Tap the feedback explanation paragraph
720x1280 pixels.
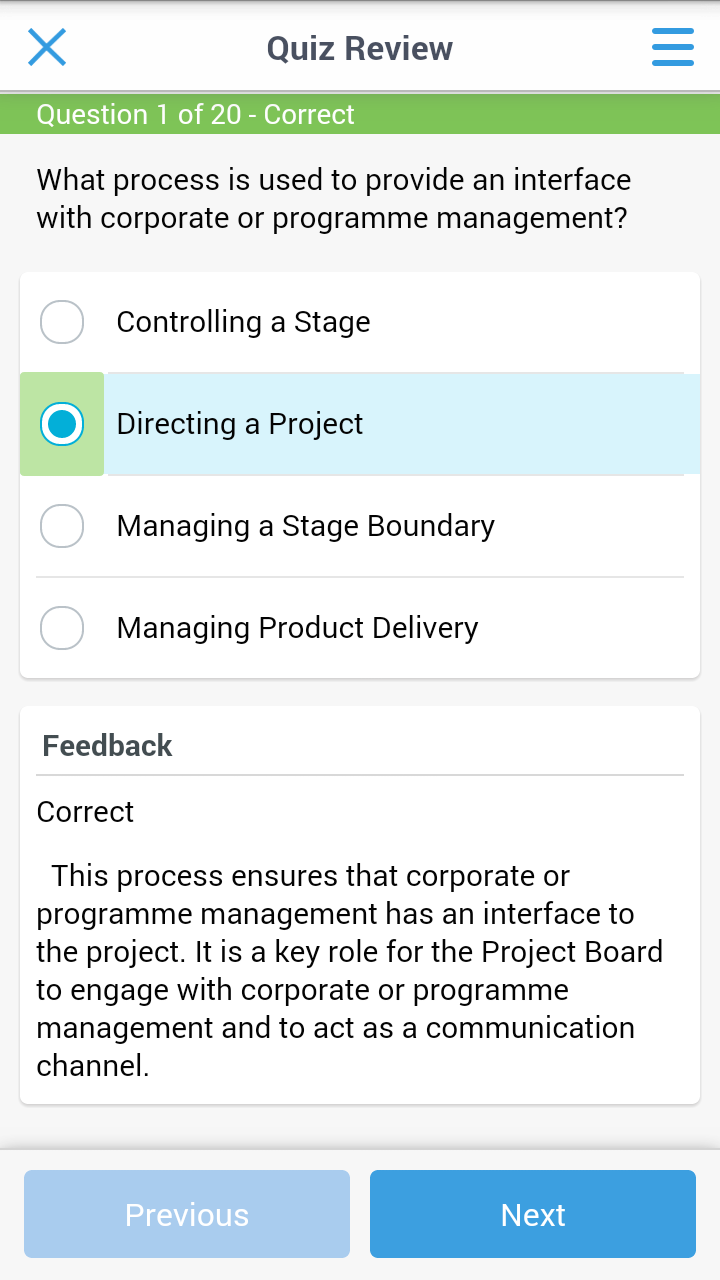click(349, 970)
